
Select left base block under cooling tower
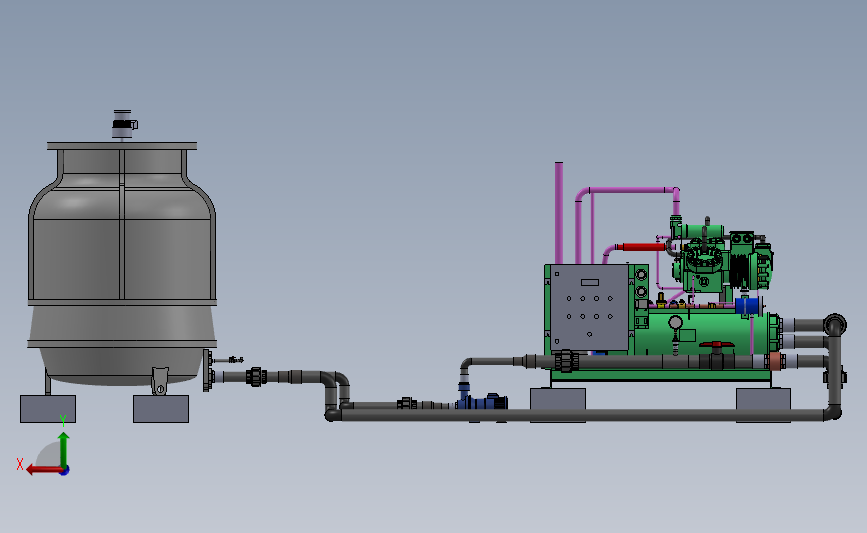pyautogui.click(x=48, y=409)
